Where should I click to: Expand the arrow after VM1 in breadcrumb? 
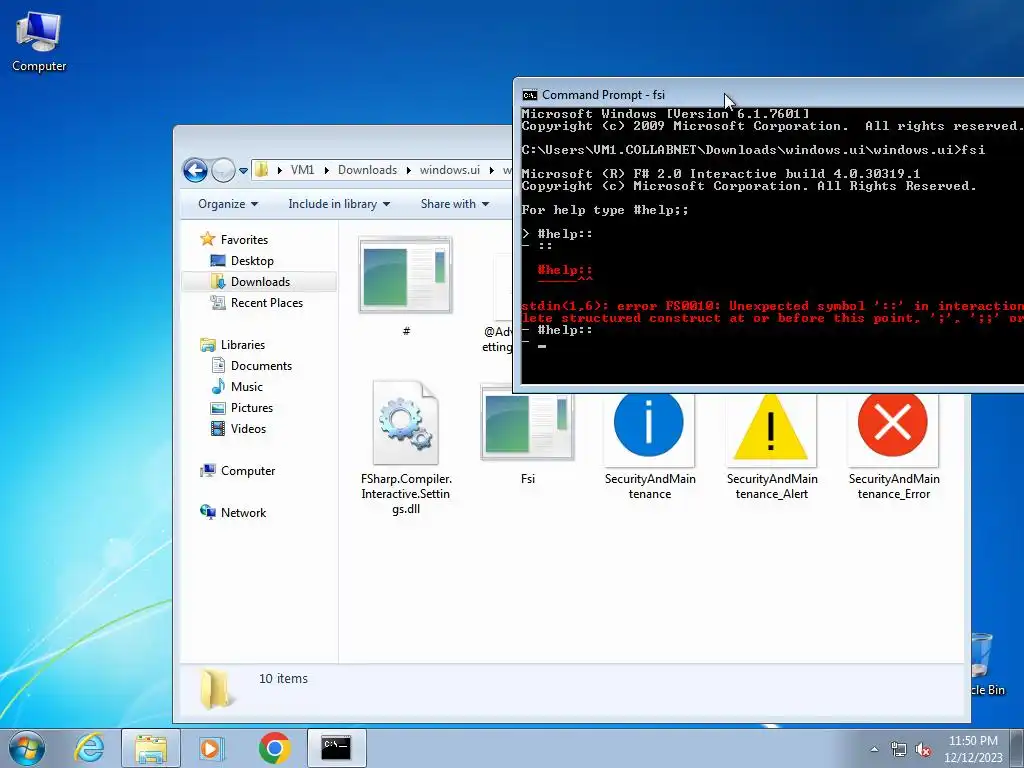(327, 170)
